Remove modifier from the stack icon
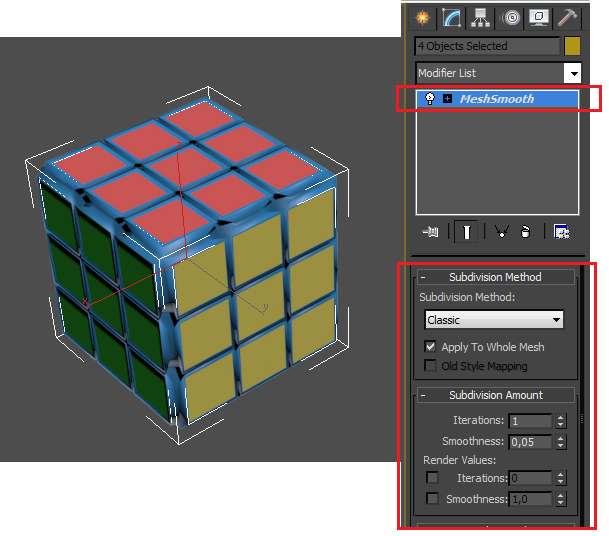This screenshot has width=609, height=536. (525, 232)
